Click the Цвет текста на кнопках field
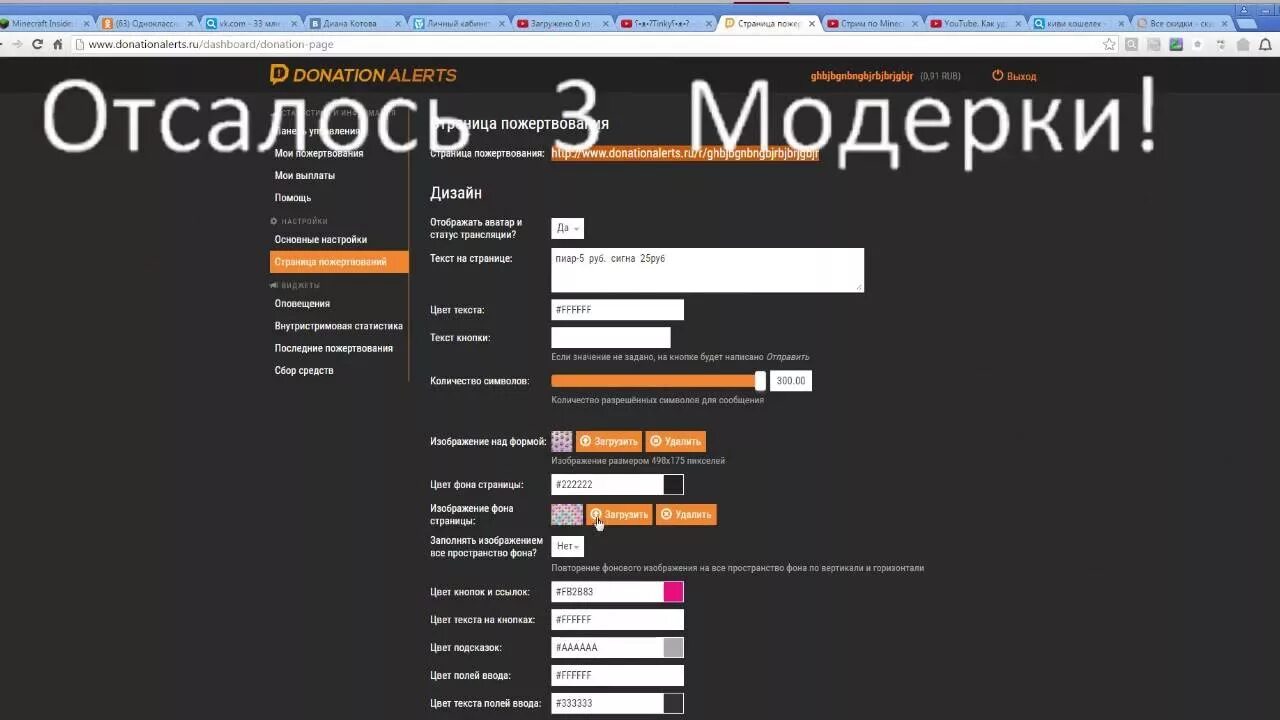 [617, 620]
